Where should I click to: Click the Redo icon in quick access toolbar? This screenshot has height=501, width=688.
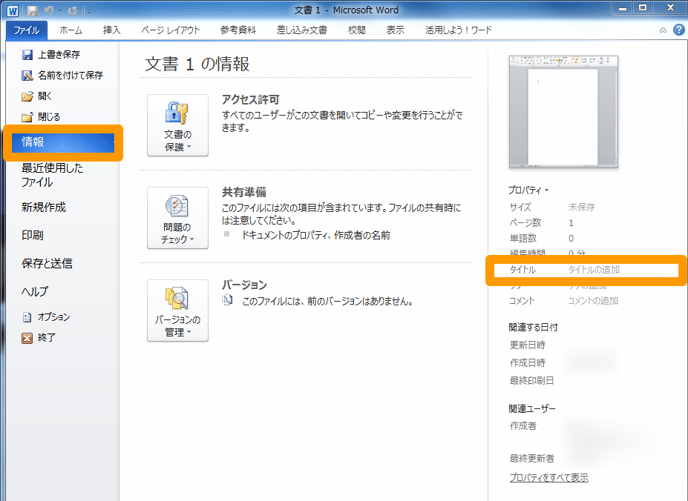[73, 11]
